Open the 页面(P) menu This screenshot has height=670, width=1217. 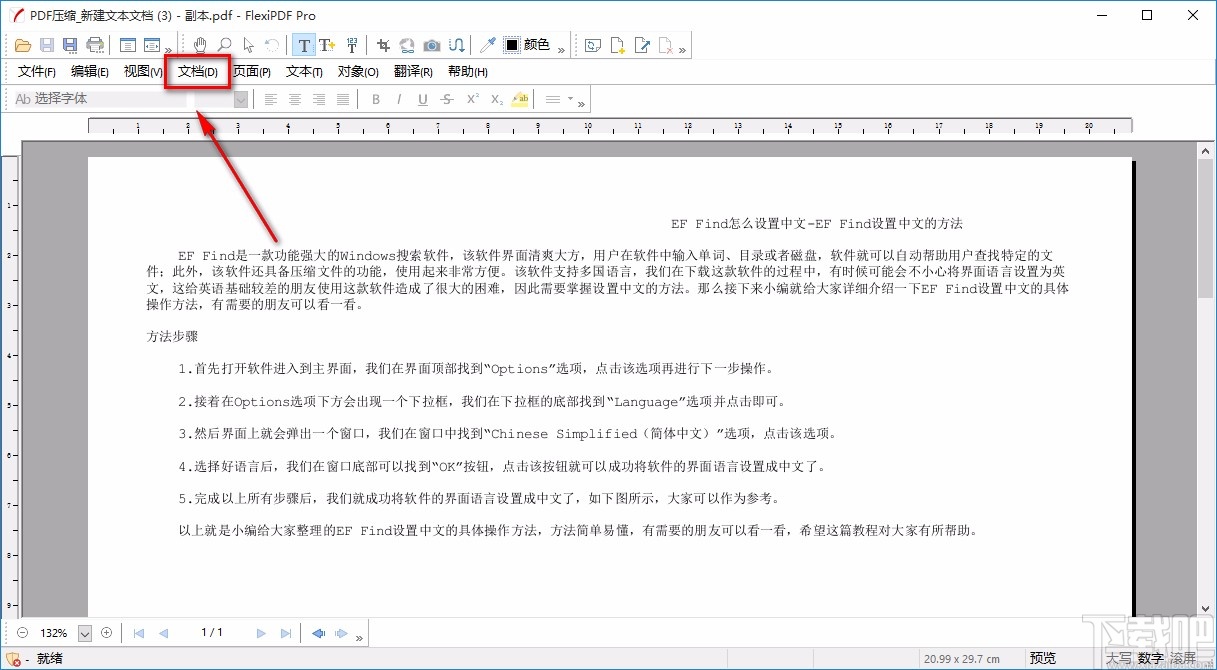coord(251,71)
